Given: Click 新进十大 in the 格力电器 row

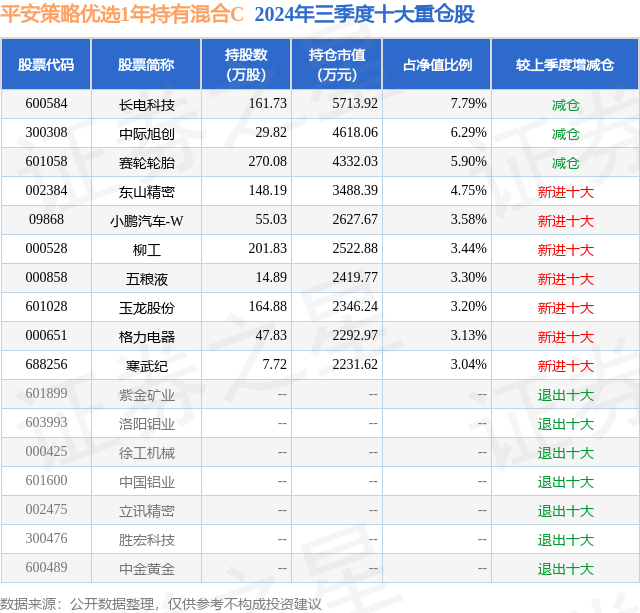Looking at the screenshot, I should [x=565, y=337].
